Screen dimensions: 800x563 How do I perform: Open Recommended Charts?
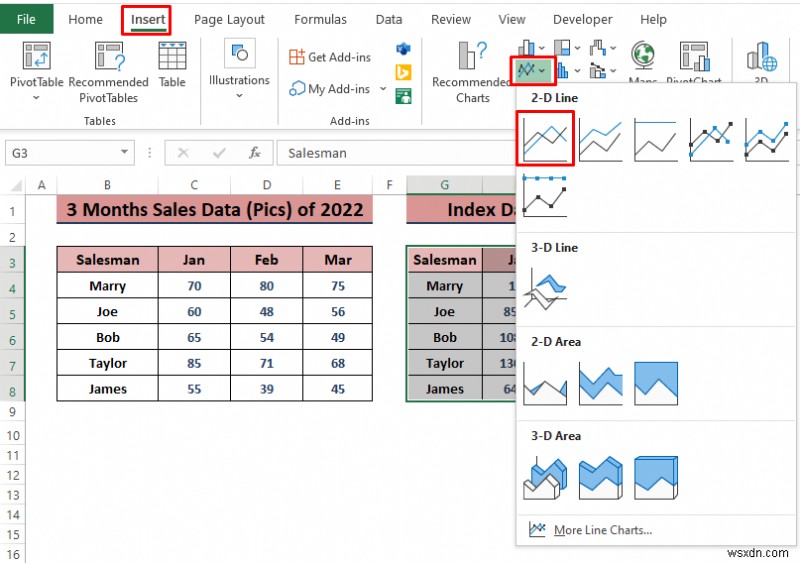pos(472,72)
